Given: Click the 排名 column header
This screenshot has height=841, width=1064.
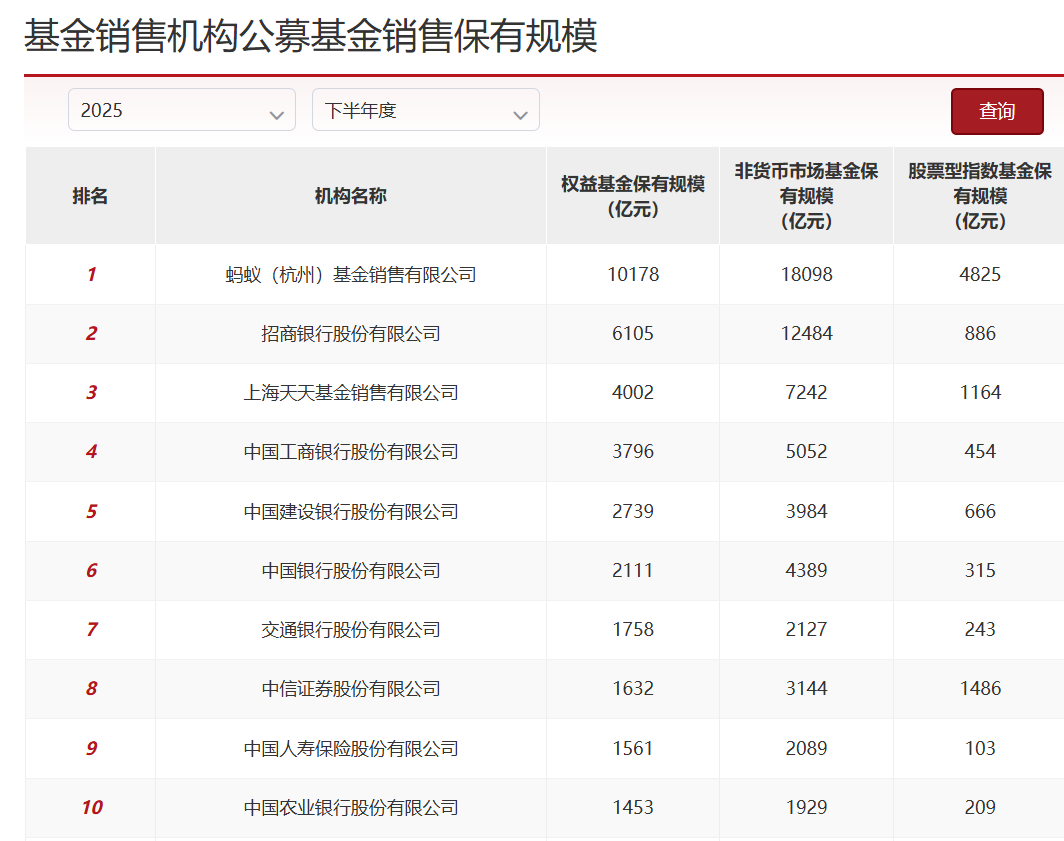Looking at the screenshot, I should click(x=90, y=196).
